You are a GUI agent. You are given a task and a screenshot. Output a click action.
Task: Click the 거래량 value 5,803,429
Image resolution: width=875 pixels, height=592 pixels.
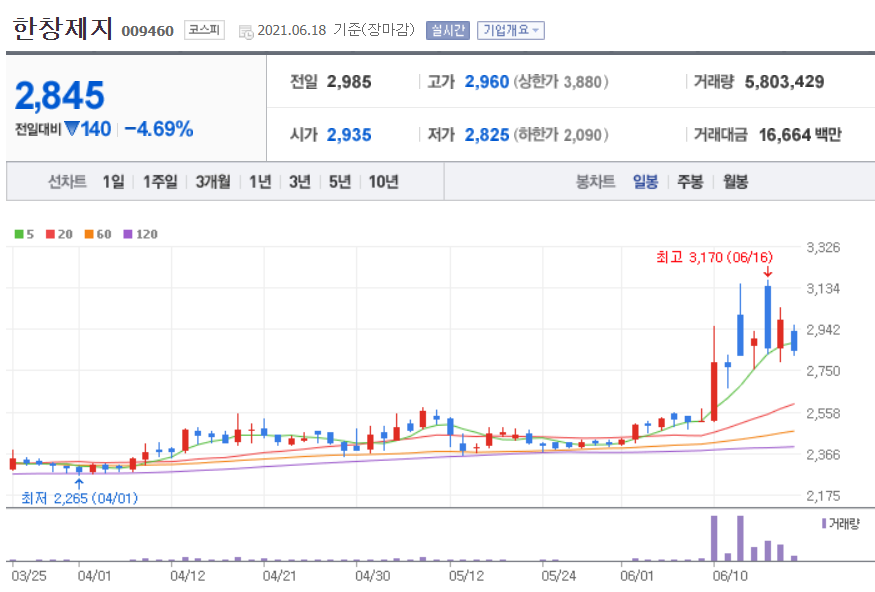point(784,82)
